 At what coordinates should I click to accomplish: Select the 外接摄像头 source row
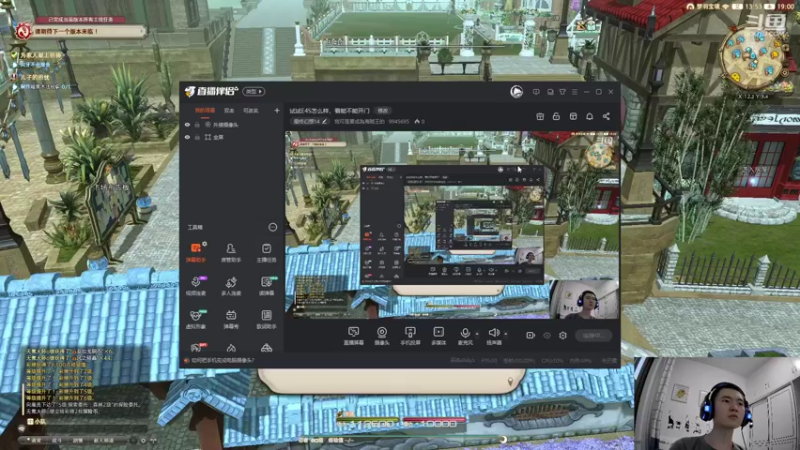point(233,124)
